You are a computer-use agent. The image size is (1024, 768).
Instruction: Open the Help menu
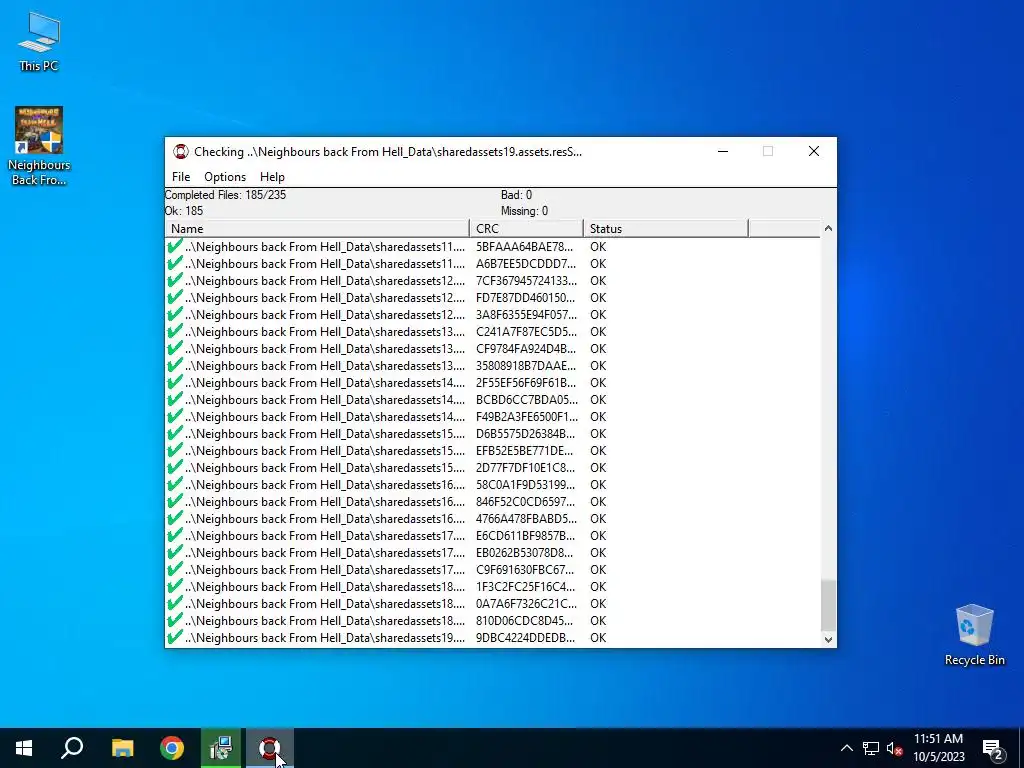coord(272,177)
